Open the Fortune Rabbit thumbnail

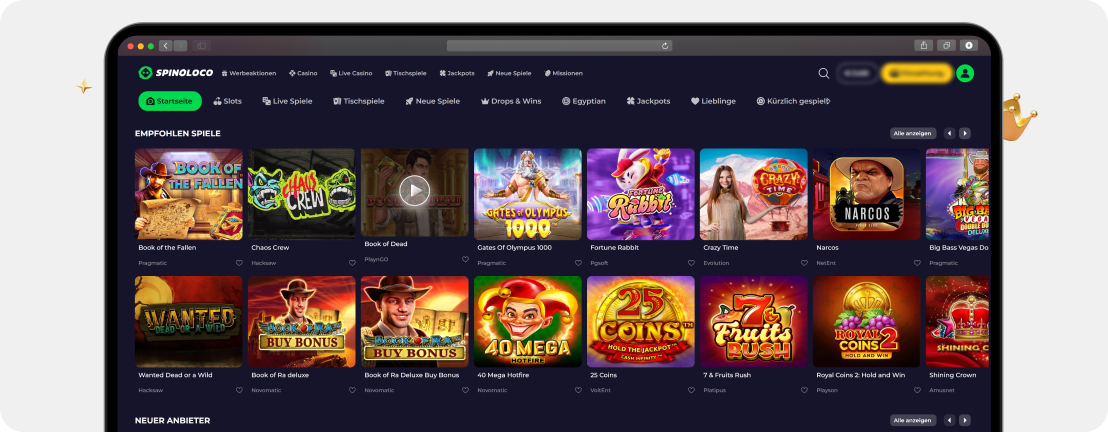[x=641, y=194]
